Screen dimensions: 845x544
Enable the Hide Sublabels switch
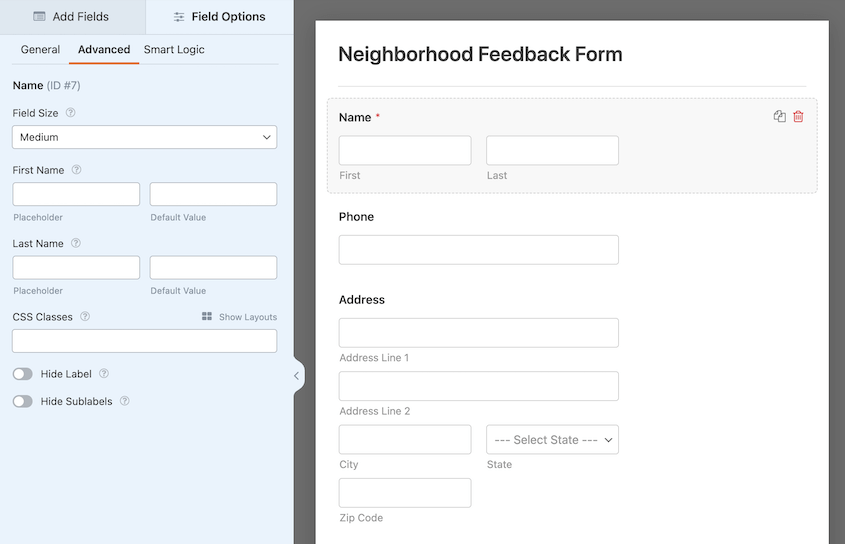(x=22, y=401)
